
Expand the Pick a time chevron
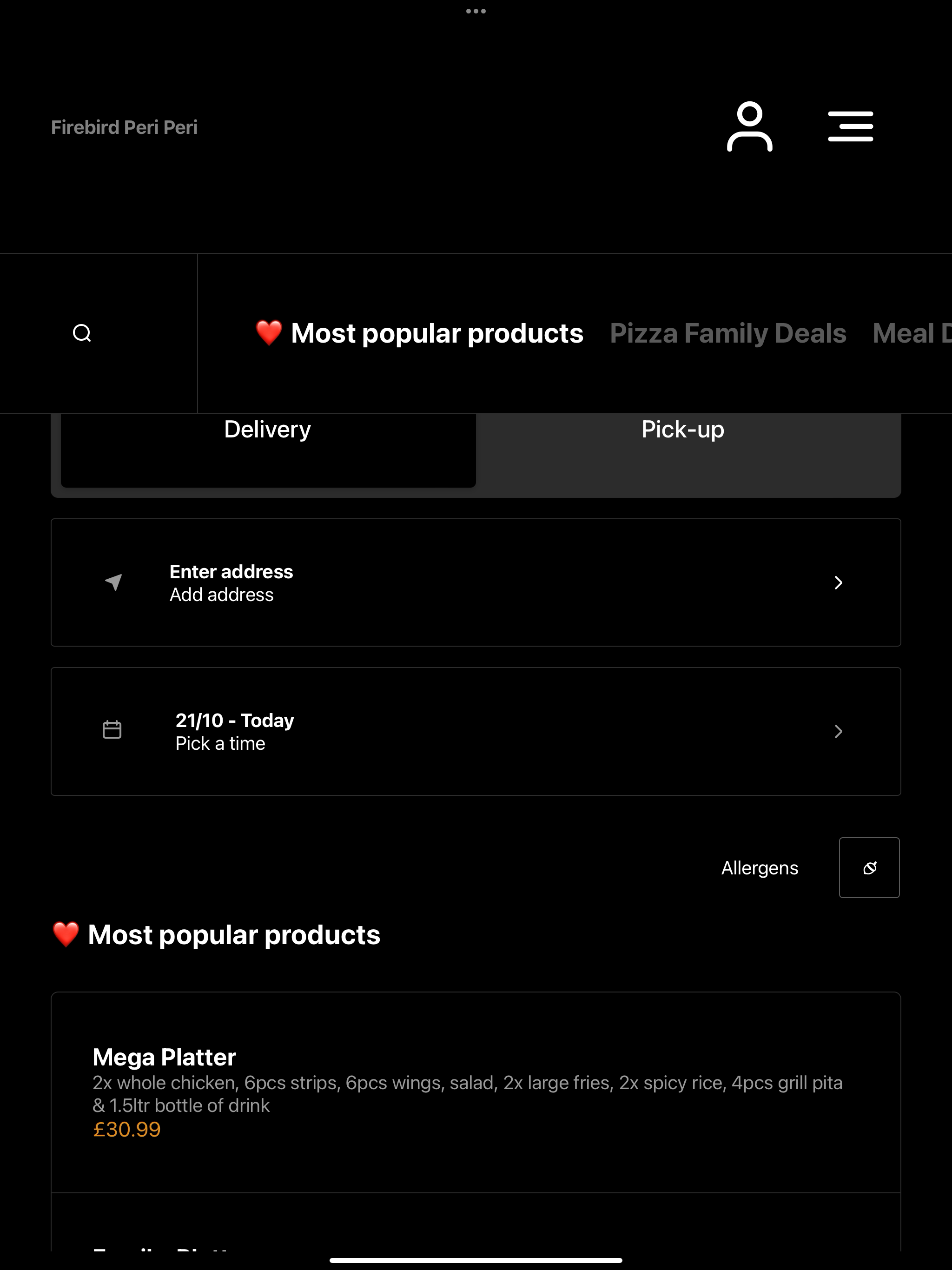pos(838,731)
